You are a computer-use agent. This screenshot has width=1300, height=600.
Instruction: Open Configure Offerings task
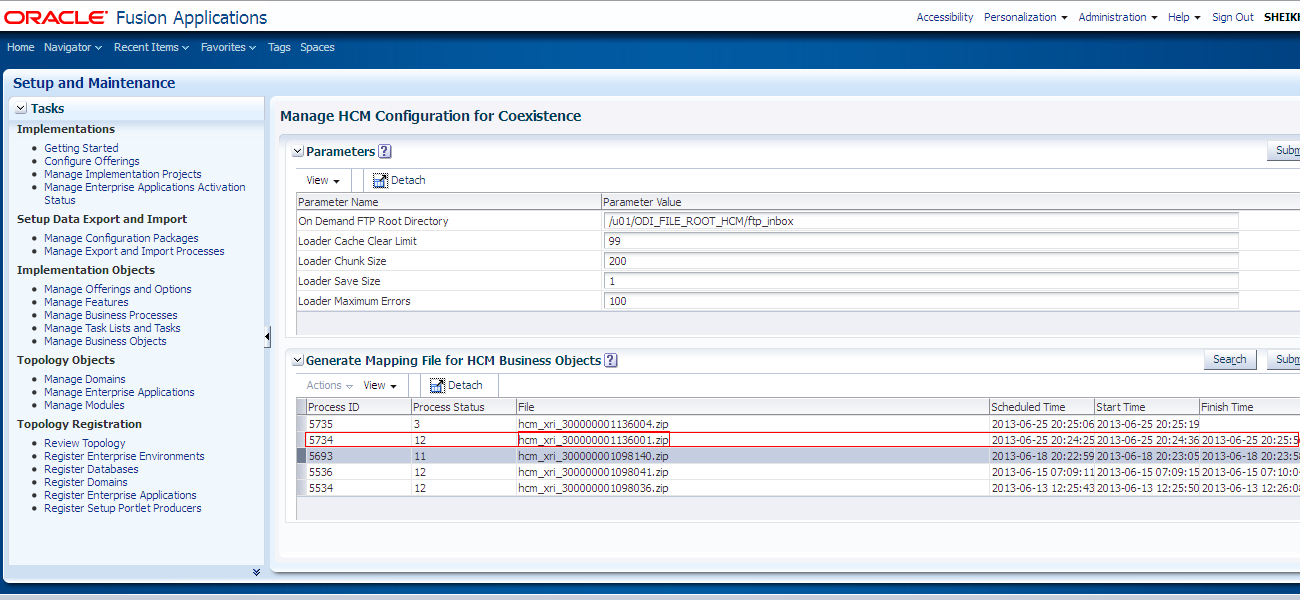click(92, 161)
